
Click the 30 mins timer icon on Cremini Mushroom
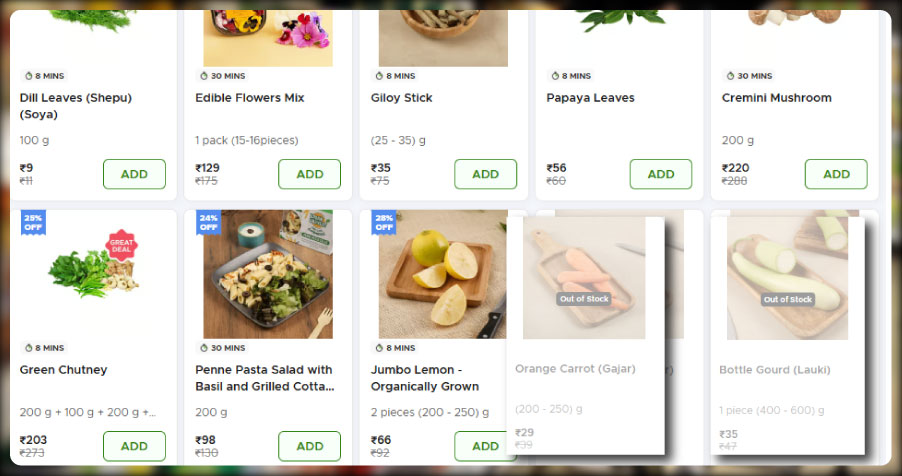pyautogui.click(x=729, y=76)
